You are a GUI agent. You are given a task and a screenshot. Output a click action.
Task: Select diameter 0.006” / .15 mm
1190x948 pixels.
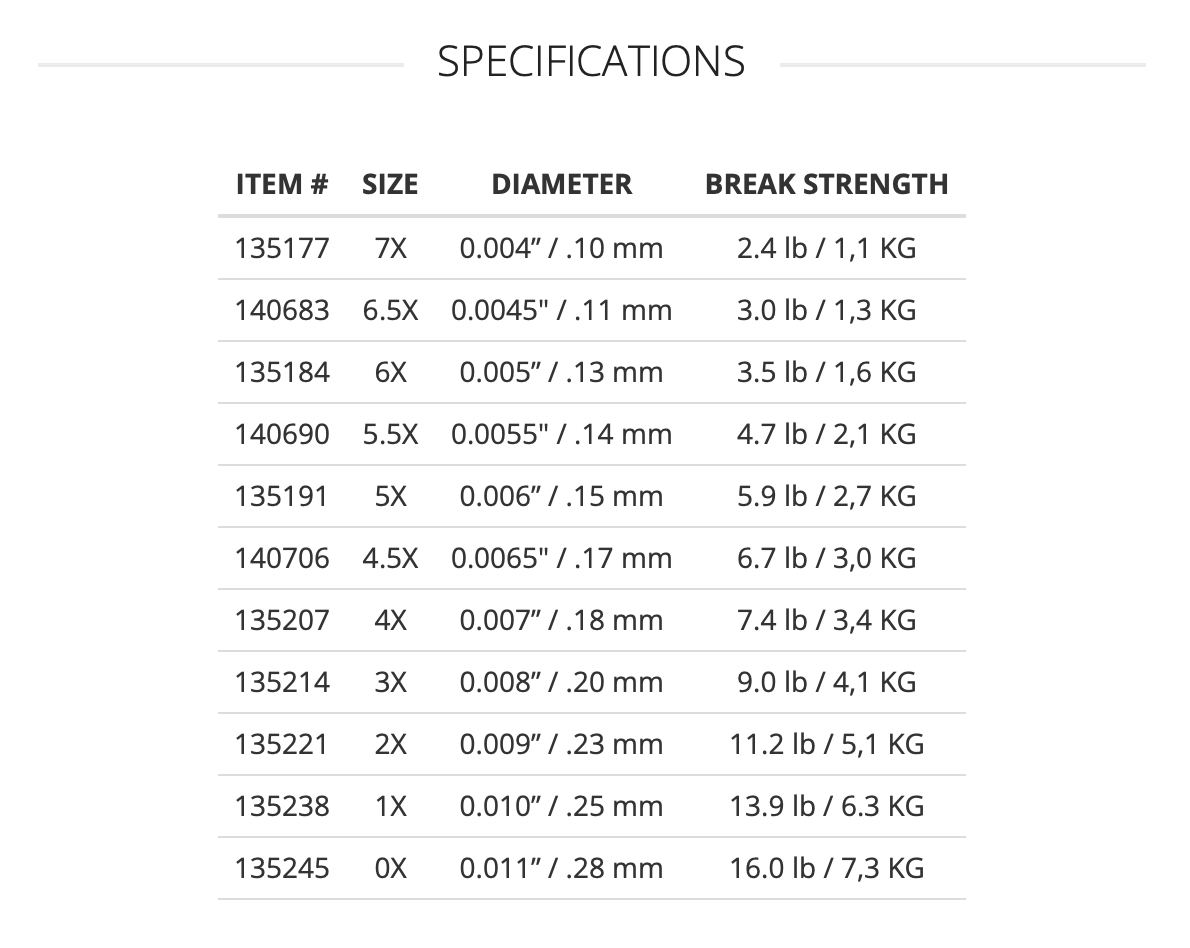[562, 496]
